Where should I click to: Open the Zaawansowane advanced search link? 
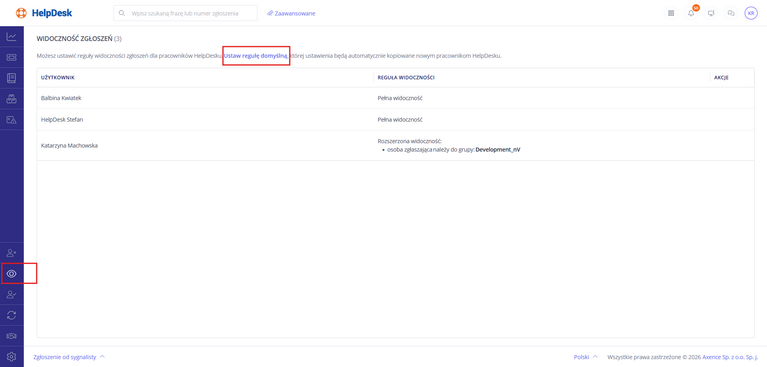pos(291,13)
